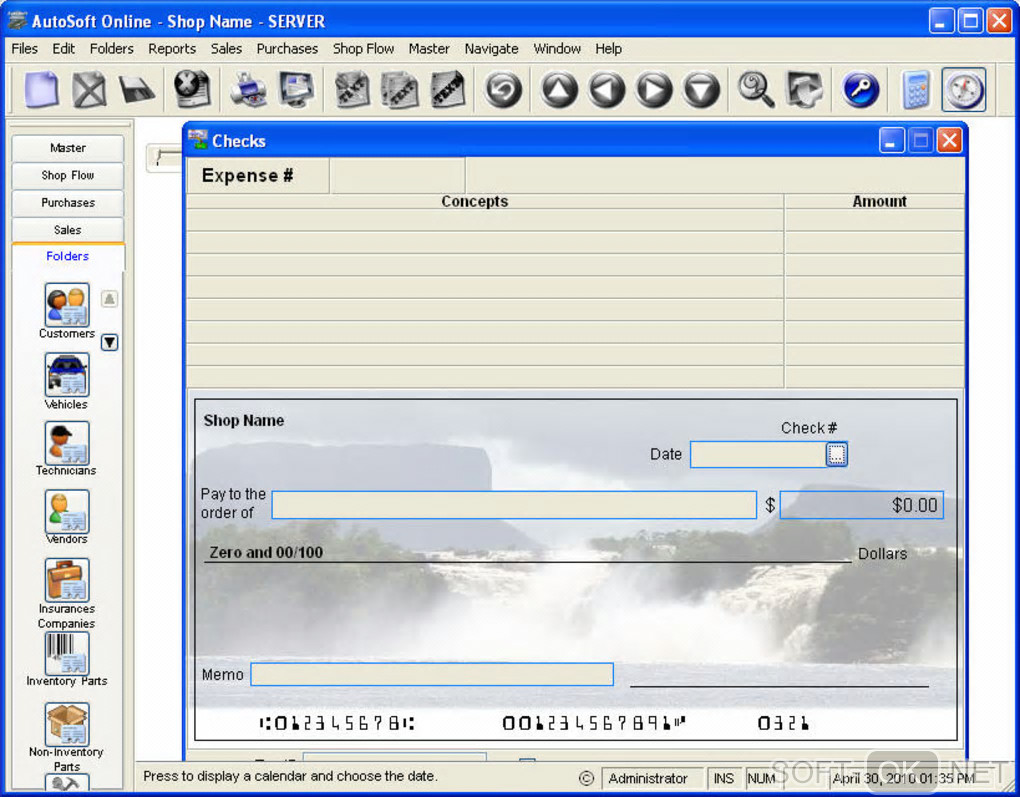The image size is (1020, 797).
Task: Open the Help menu
Action: click(608, 49)
